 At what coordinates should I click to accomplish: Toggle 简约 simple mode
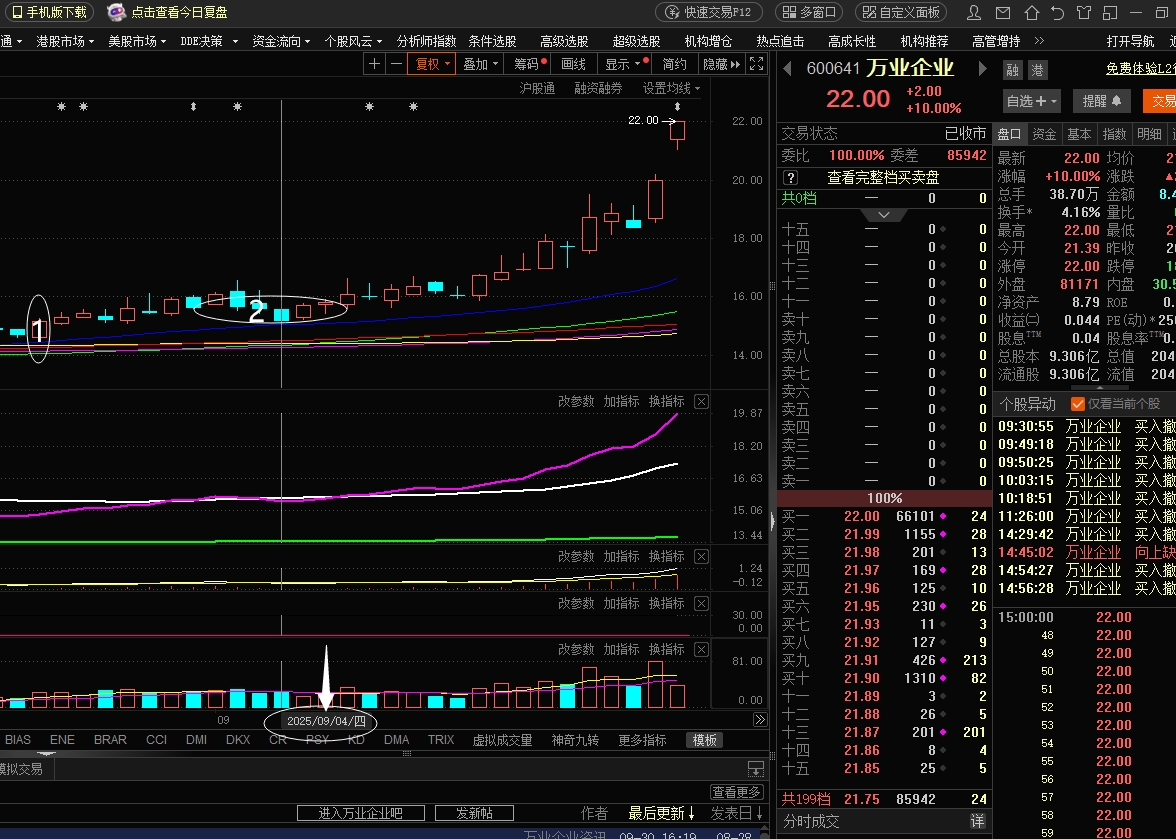click(x=674, y=64)
